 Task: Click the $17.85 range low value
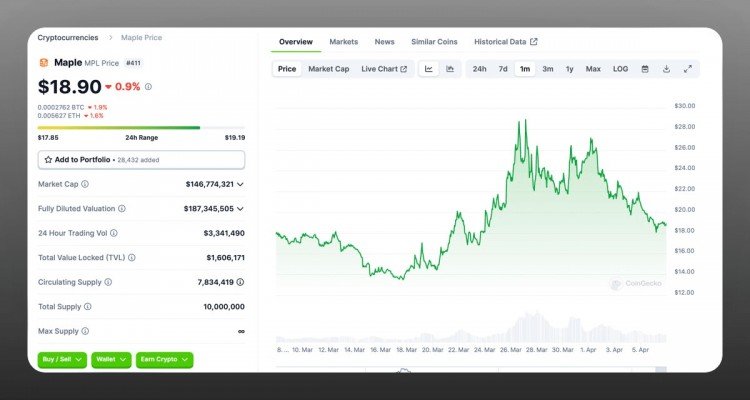coord(48,138)
